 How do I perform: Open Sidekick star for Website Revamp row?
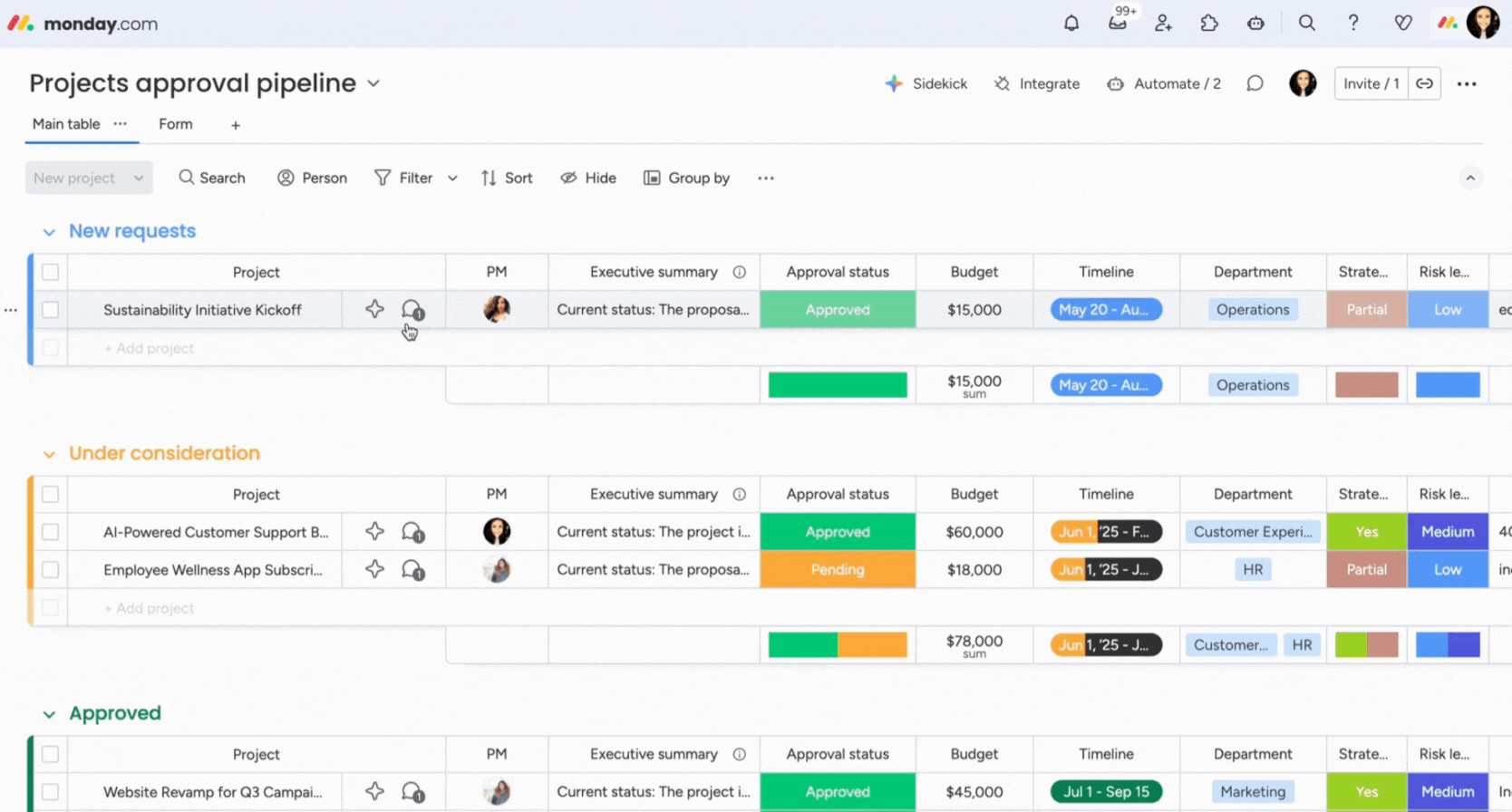[x=374, y=791]
